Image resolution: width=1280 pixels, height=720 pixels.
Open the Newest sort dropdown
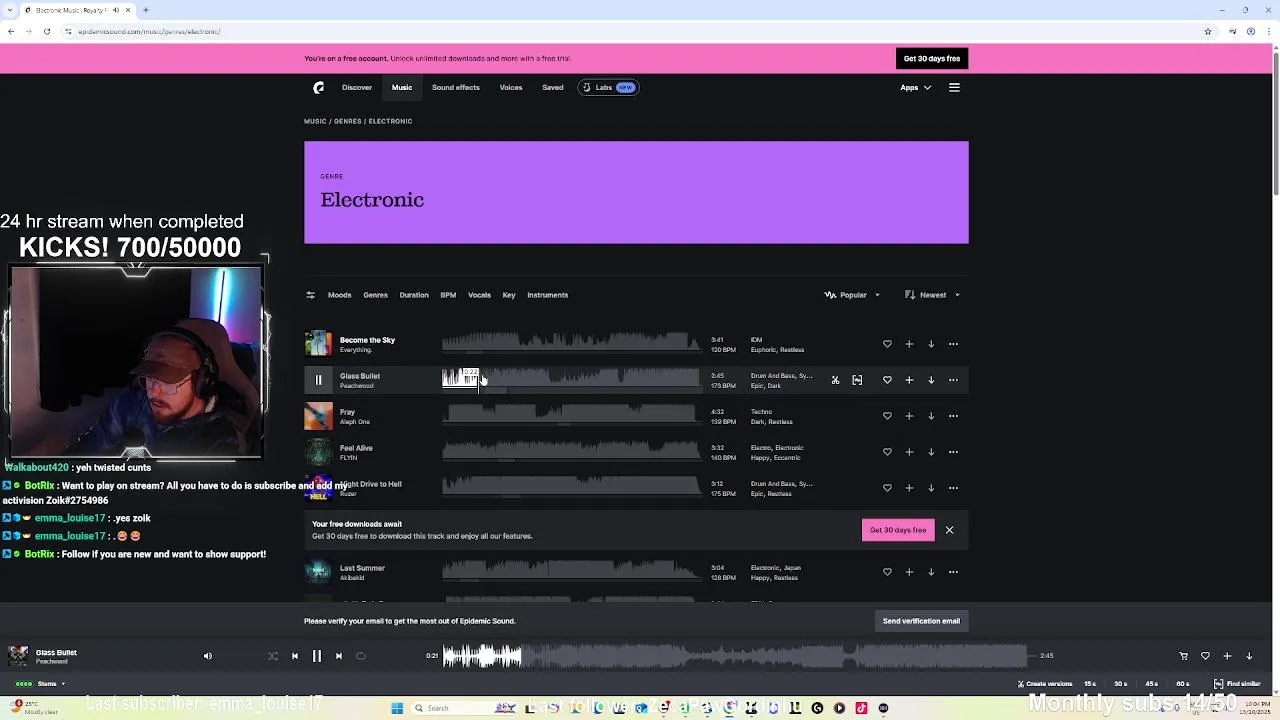(x=932, y=295)
